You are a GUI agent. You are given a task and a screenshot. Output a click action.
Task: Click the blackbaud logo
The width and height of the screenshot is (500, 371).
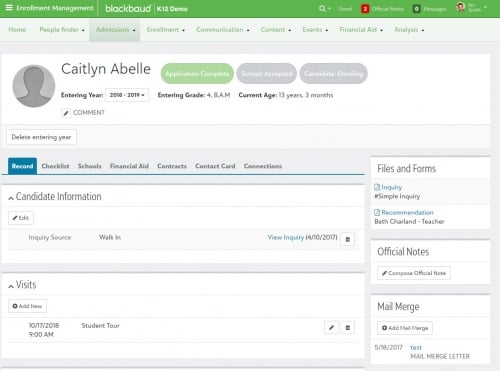128,8
